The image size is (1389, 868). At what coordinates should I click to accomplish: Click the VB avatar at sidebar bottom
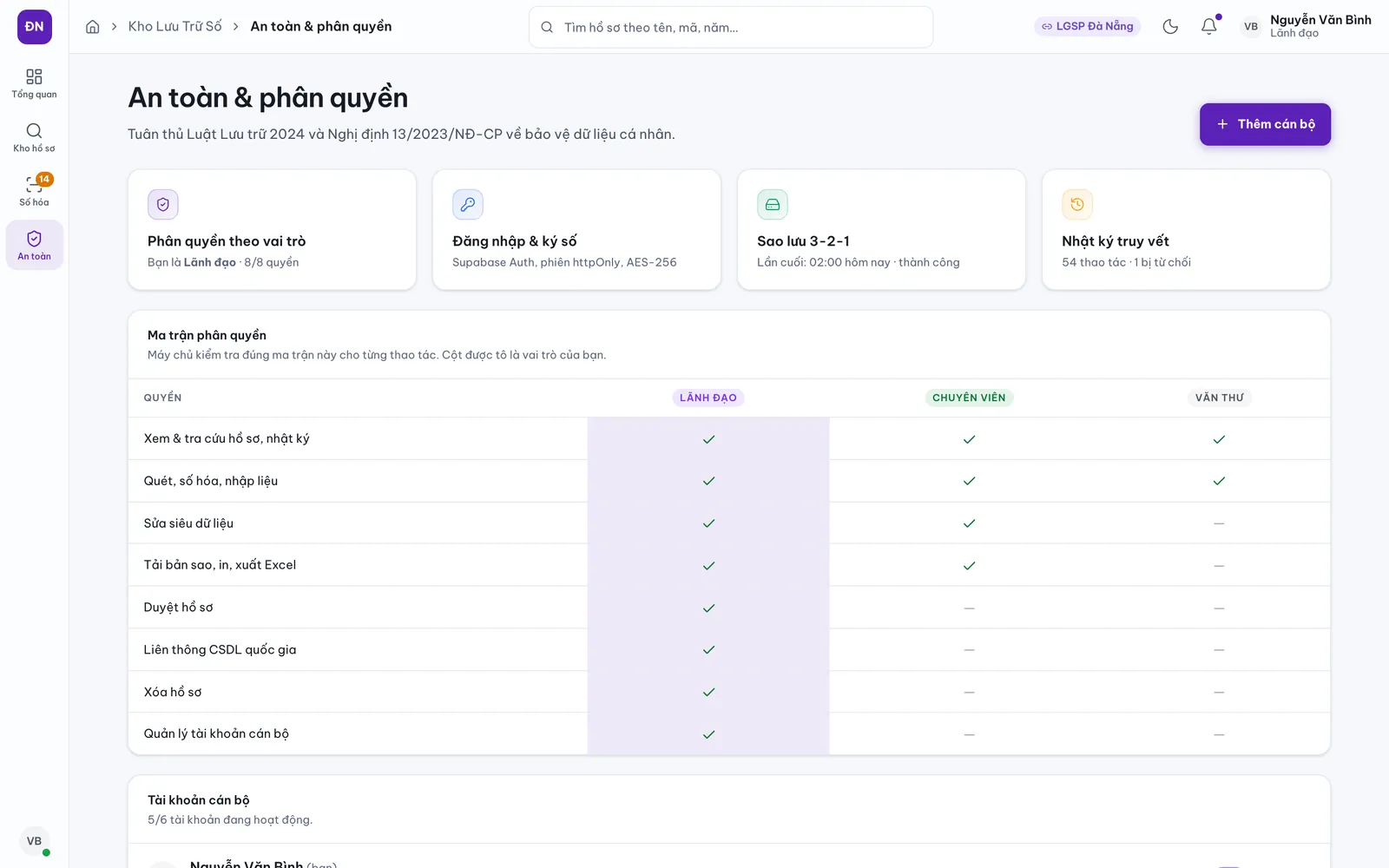click(34, 841)
